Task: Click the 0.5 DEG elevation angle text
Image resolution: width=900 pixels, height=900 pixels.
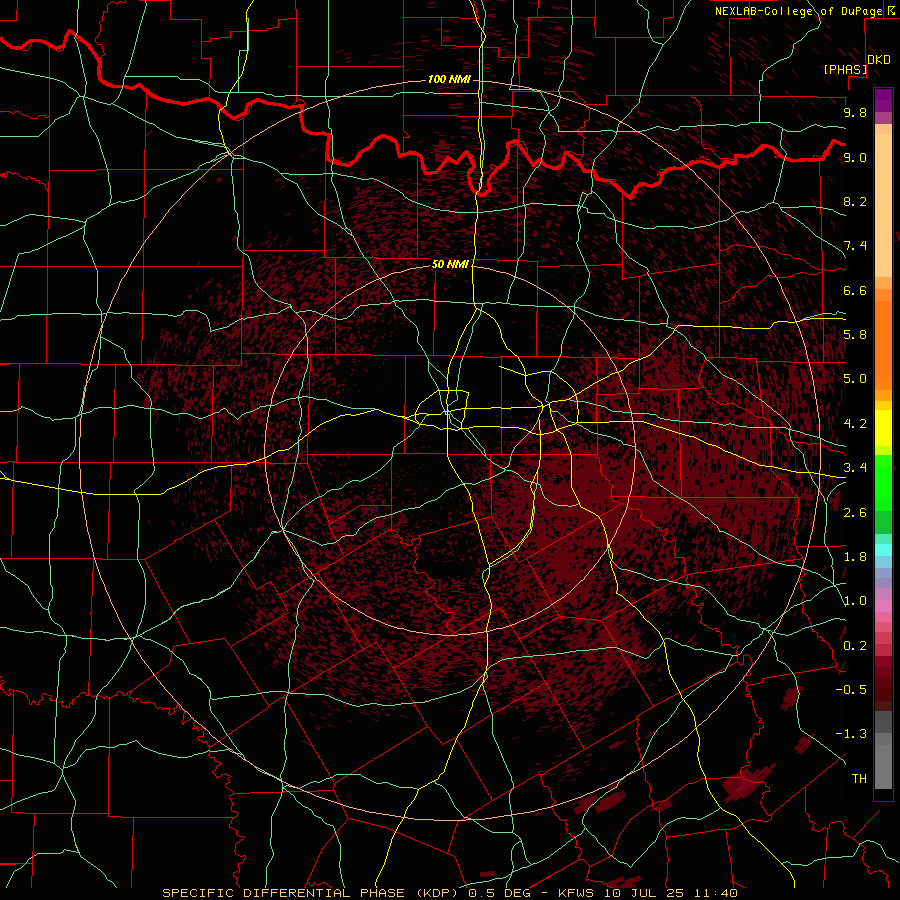Action: 501,893
